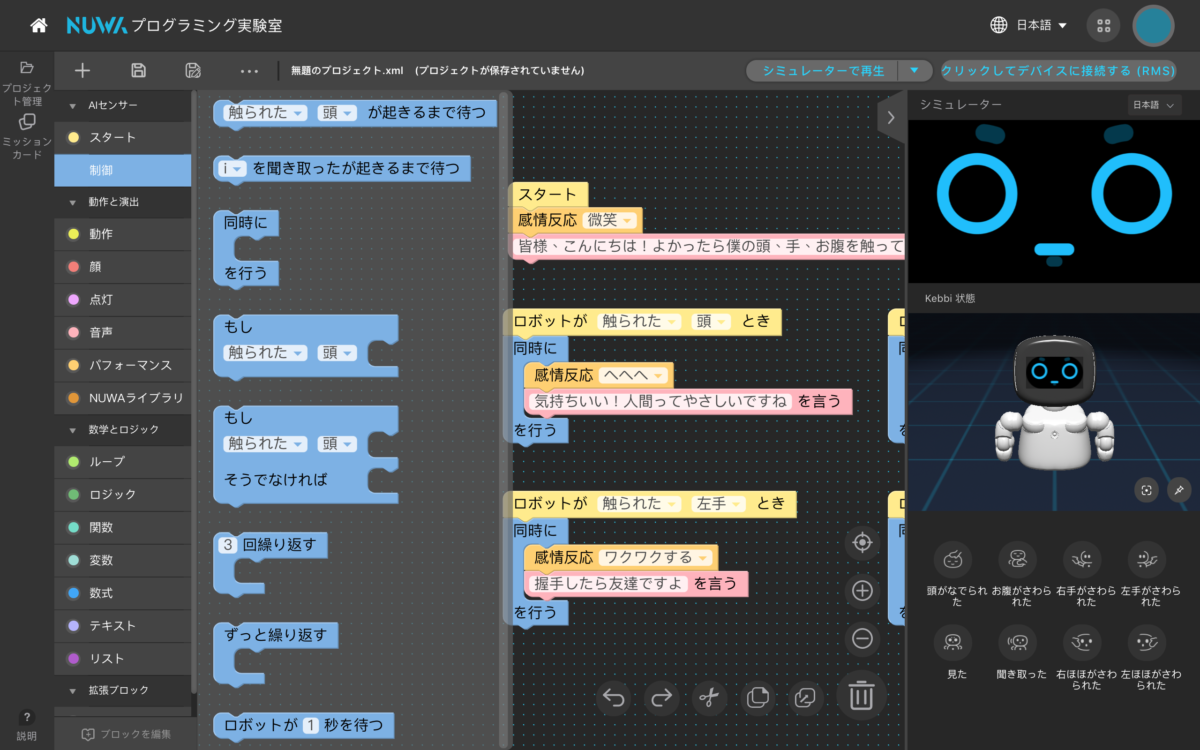Click the number field in 3 回繰り返す block
The height and width of the screenshot is (750, 1200).
point(228,545)
